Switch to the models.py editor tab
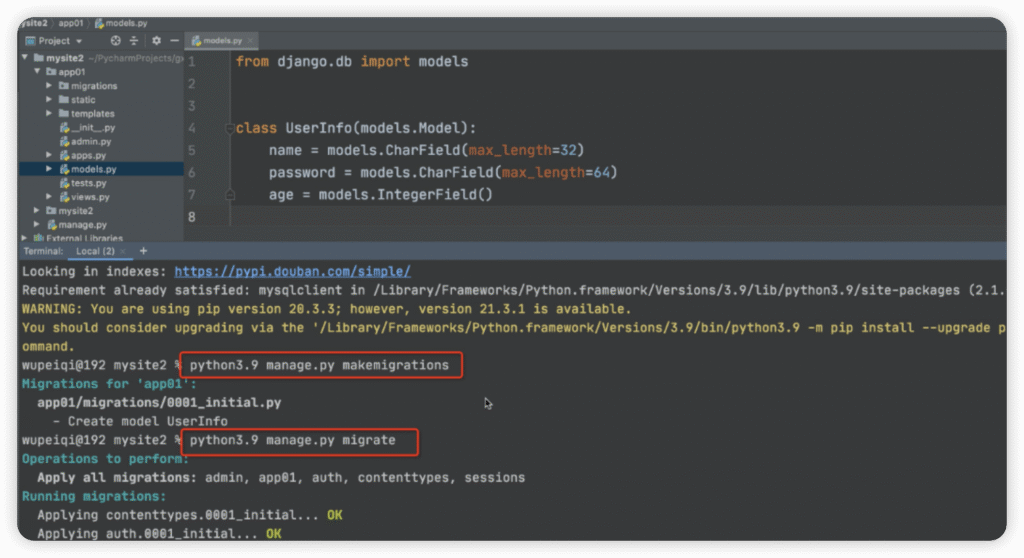Screen dimensions: 1024x558 point(221,41)
